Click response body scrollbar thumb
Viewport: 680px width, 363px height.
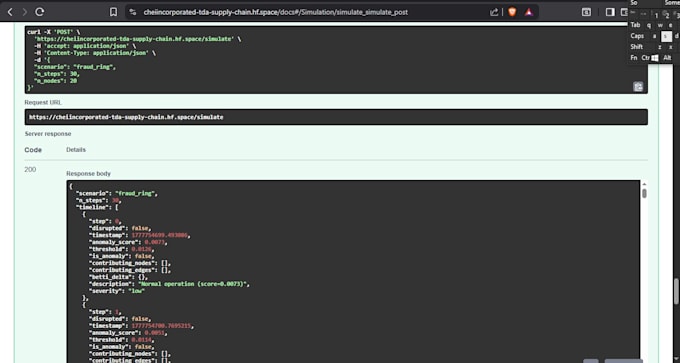point(644,193)
